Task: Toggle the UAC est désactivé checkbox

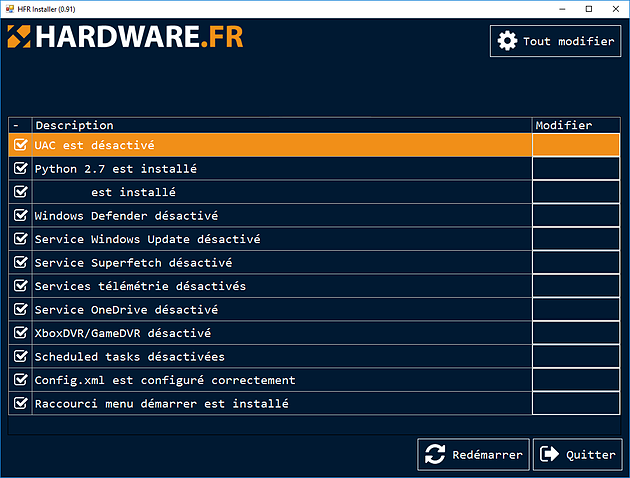Action: click(x=20, y=145)
